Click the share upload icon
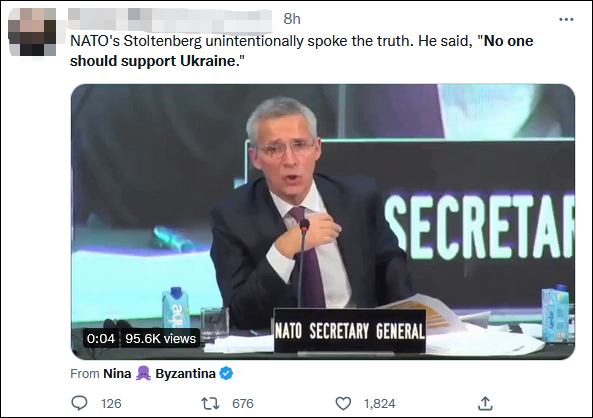The height and width of the screenshot is (418, 593). tap(485, 404)
